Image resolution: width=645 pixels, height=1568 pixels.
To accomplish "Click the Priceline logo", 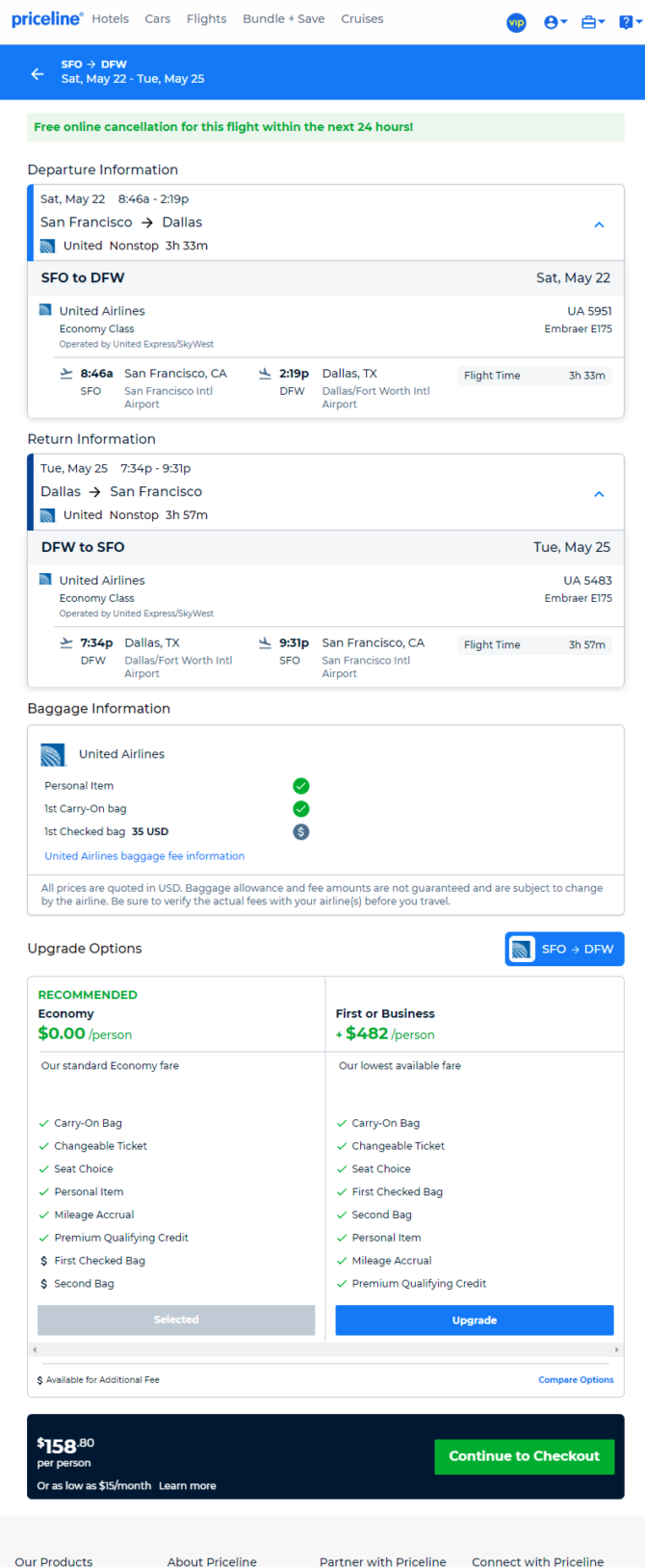I will tap(47, 19).
